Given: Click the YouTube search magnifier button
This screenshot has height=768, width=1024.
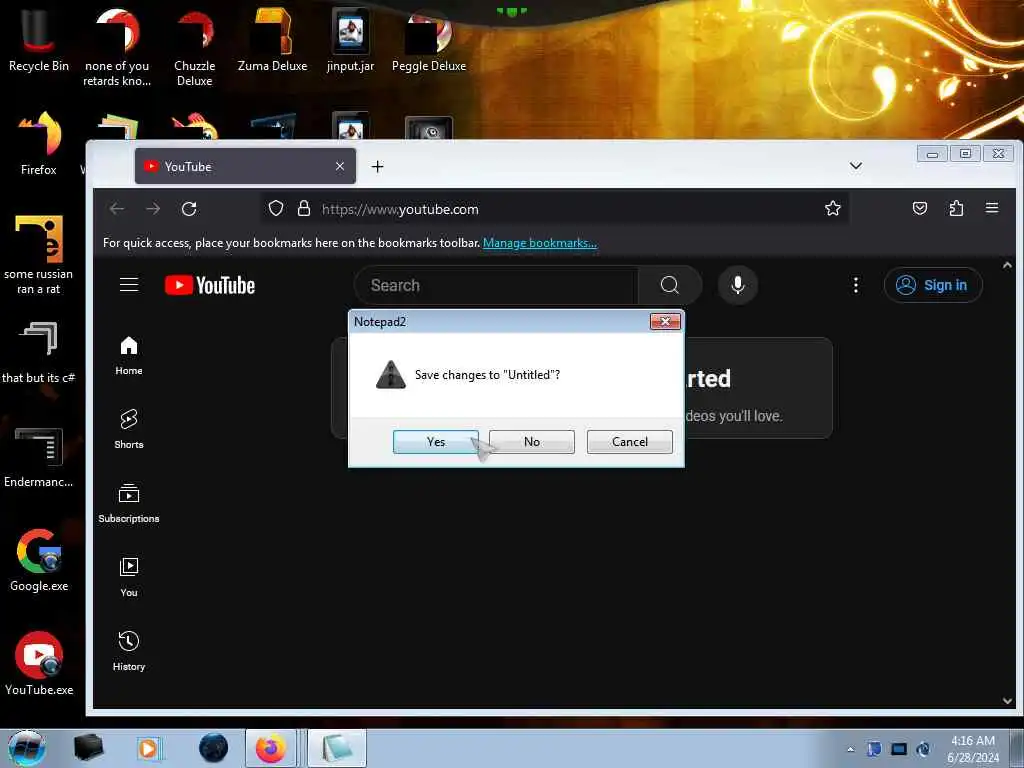Looking at the screenshot, I should (669, 285).
